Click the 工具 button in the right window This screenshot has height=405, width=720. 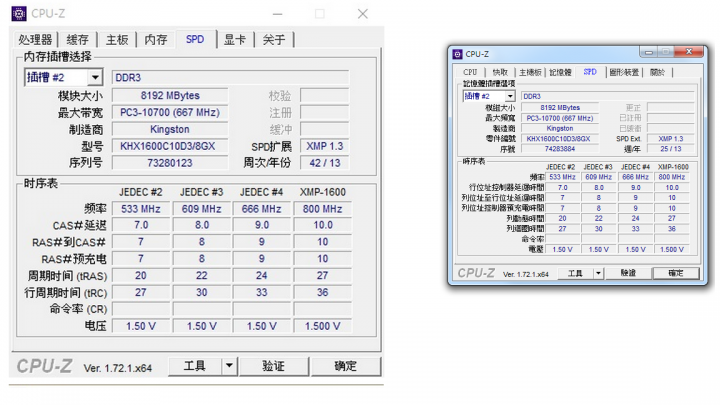575,273
